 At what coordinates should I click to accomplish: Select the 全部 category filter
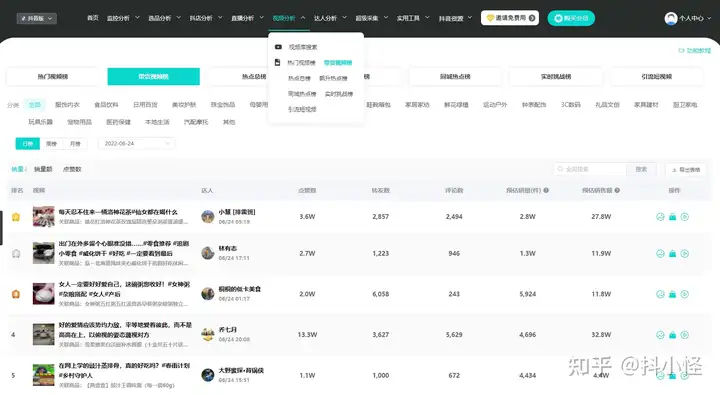35,105
